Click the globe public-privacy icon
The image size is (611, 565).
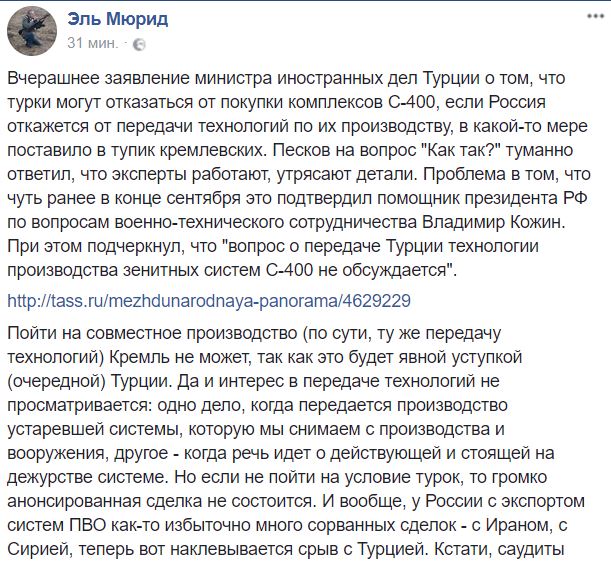point(139,44)
